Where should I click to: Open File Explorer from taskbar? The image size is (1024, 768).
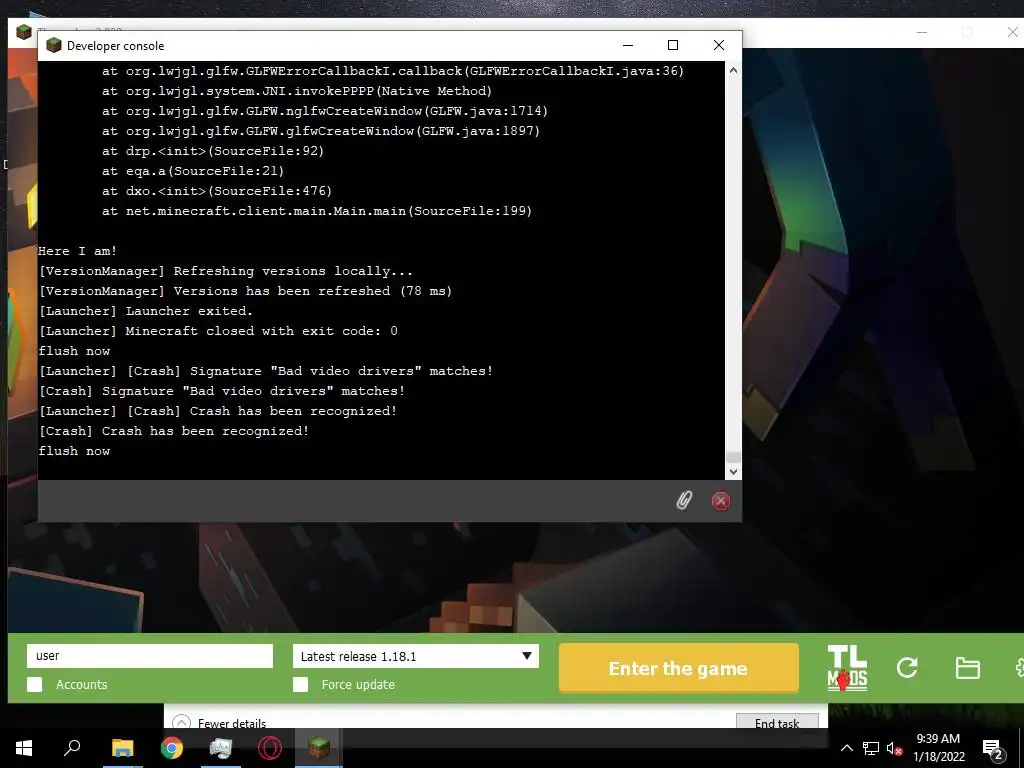point(122,748)
